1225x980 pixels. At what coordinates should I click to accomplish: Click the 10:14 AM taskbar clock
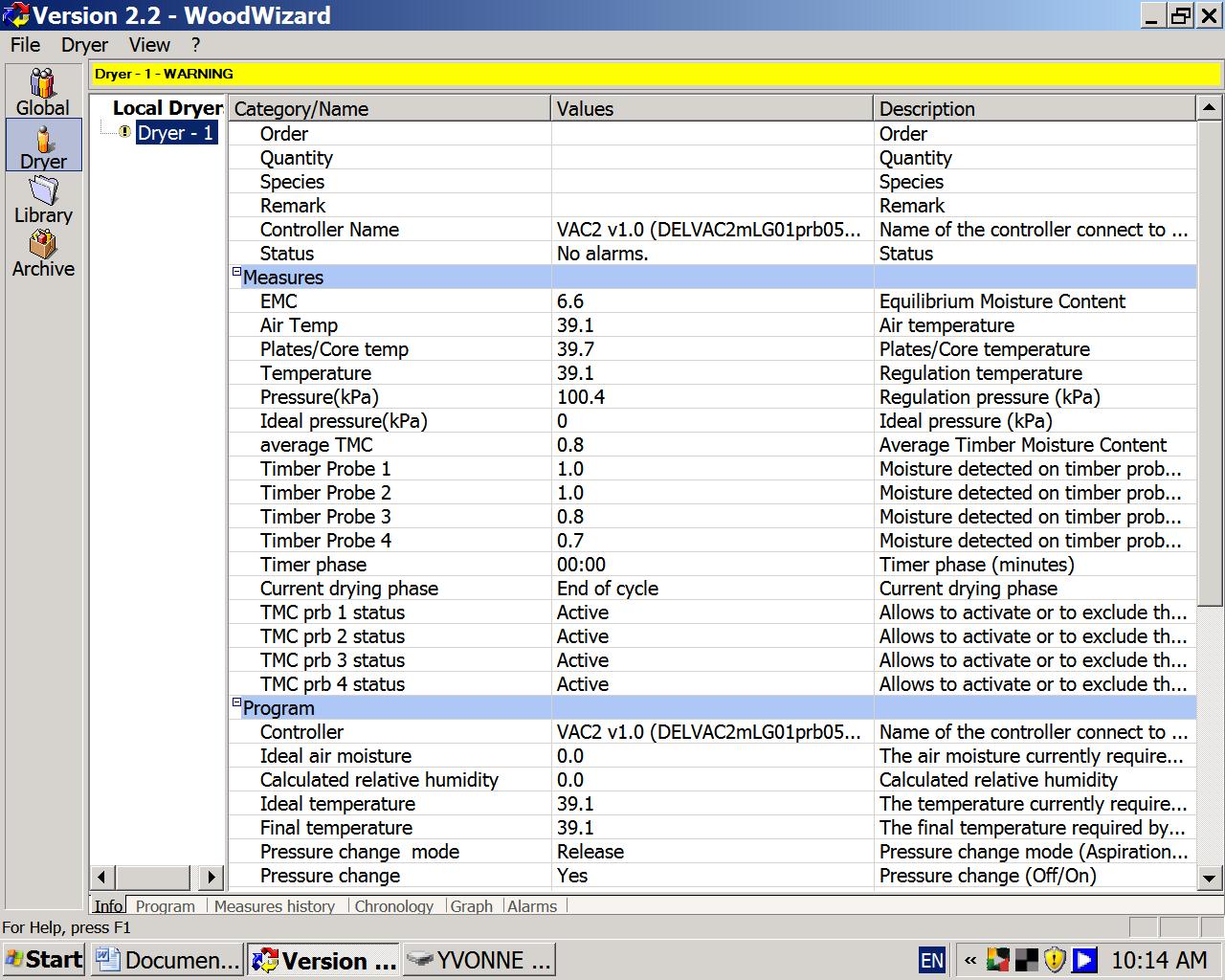tap(1159, 960)
